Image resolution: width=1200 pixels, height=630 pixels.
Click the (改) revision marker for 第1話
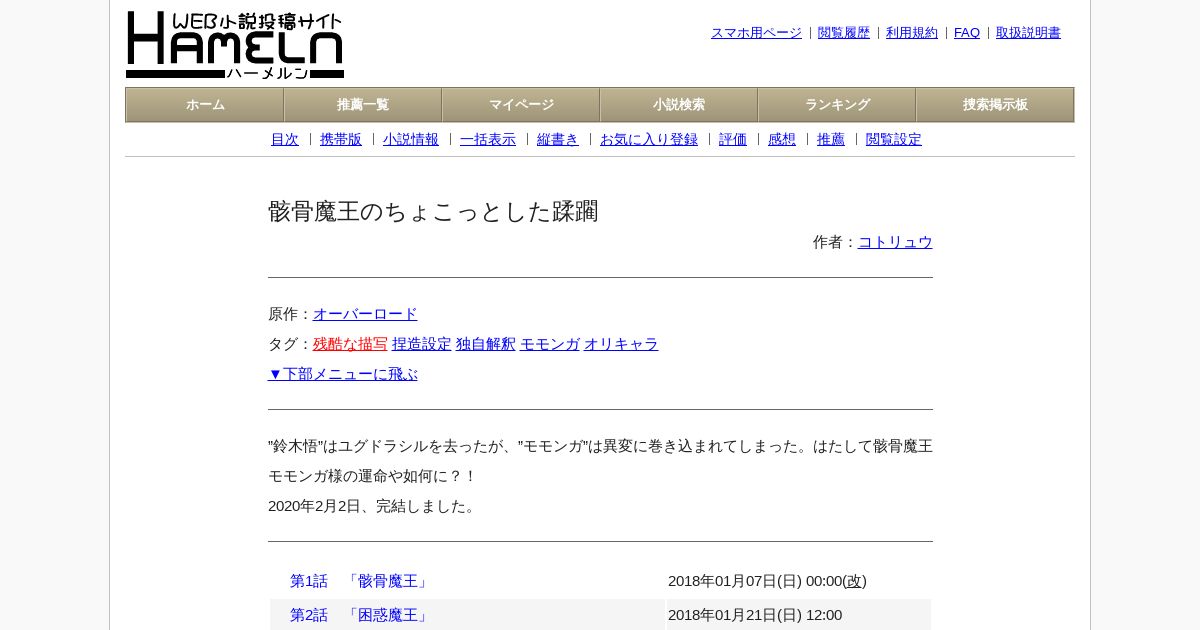(x=854, y=581)
